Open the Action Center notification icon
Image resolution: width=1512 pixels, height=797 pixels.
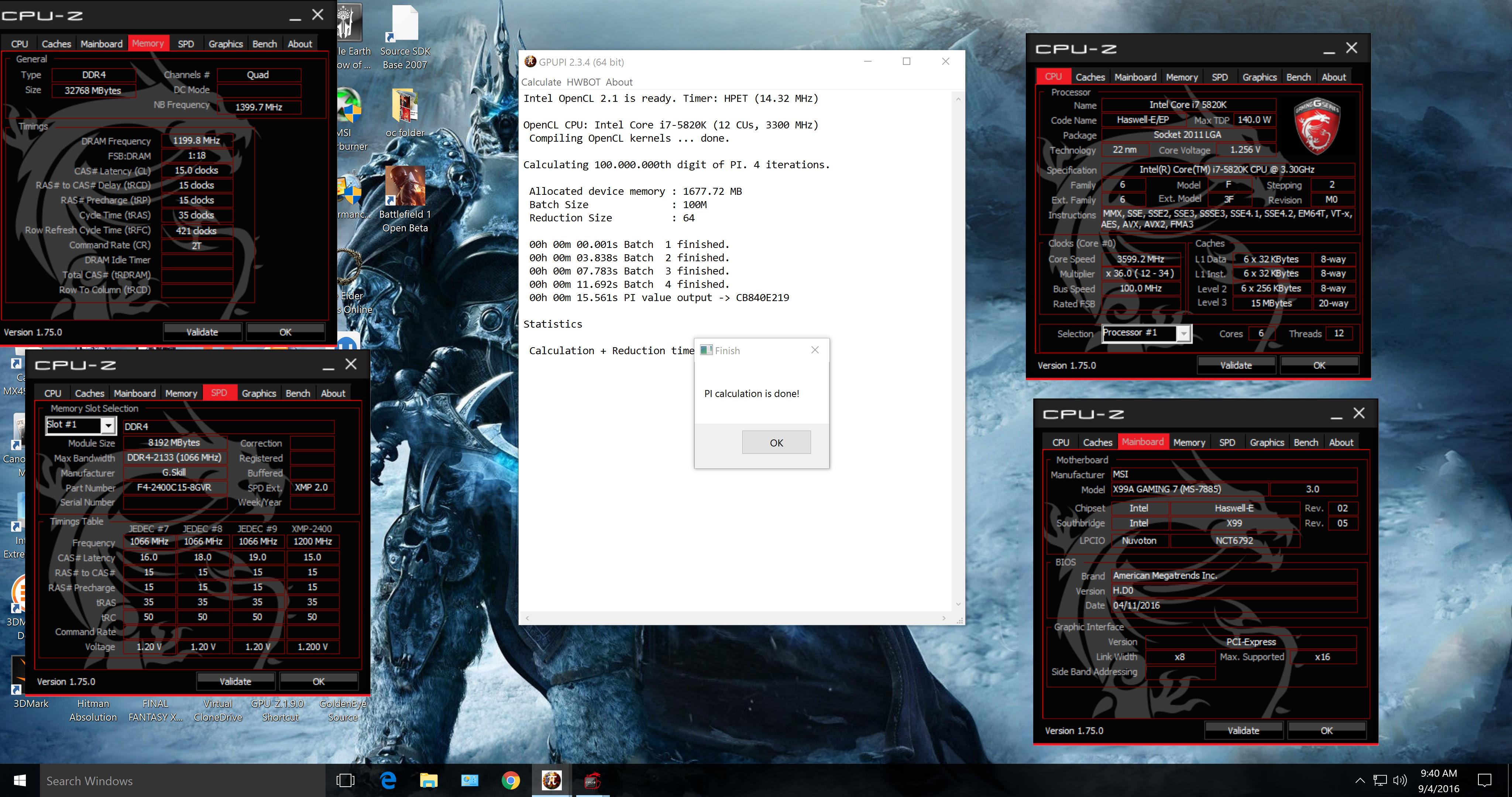[x=1484, y=780]
